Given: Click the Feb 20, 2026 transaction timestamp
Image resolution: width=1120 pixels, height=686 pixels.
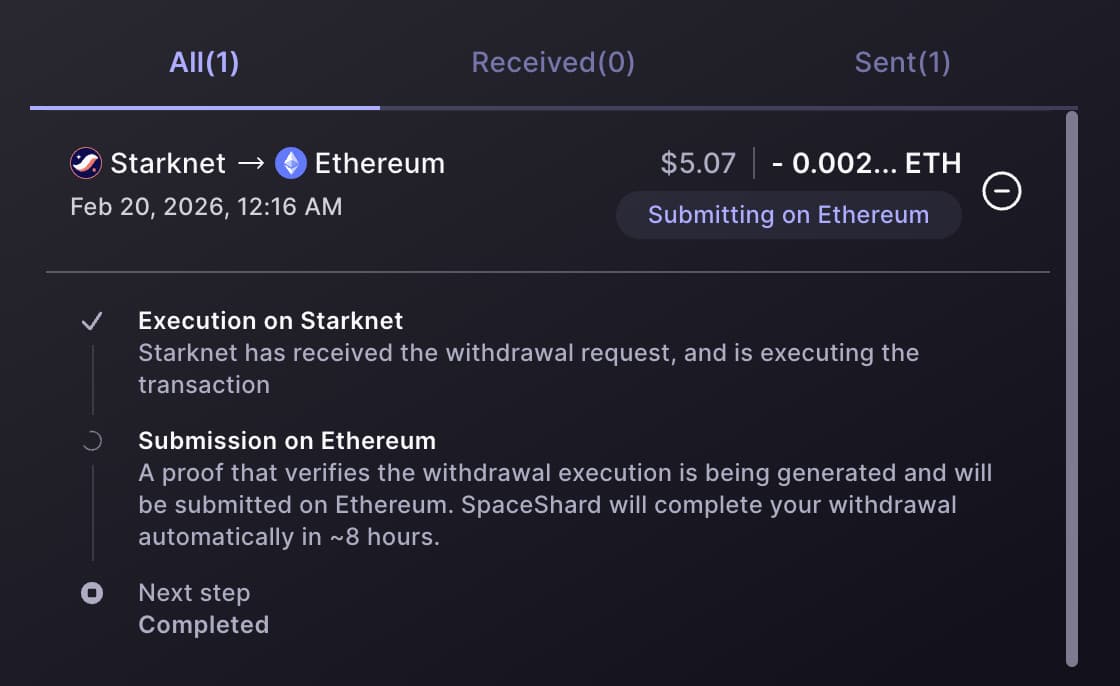Looking at the screenshot, I should [206, 207].
